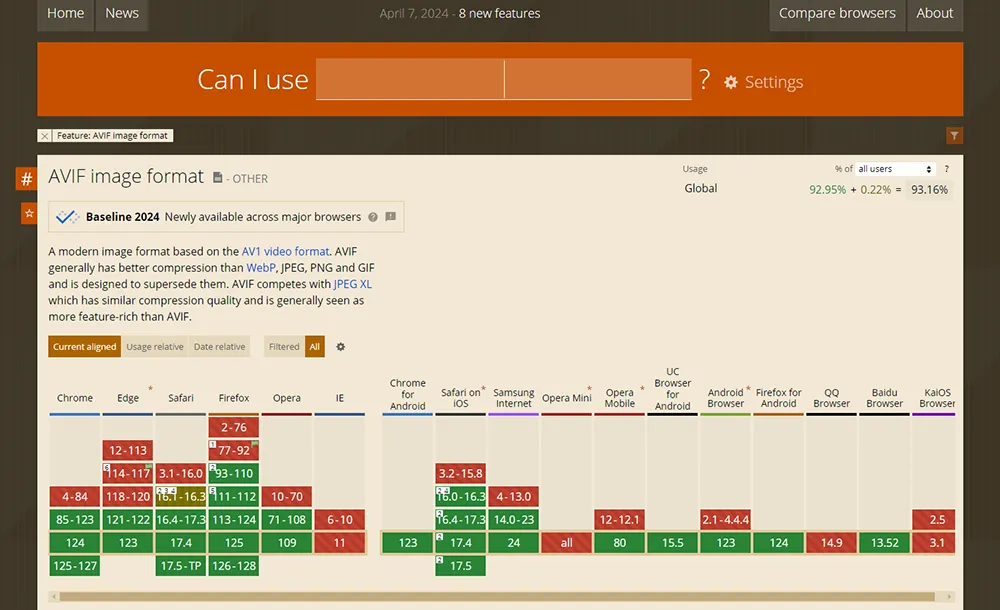Go to Home page
This screenshot has height=610, width=1000.
(66, 13)
